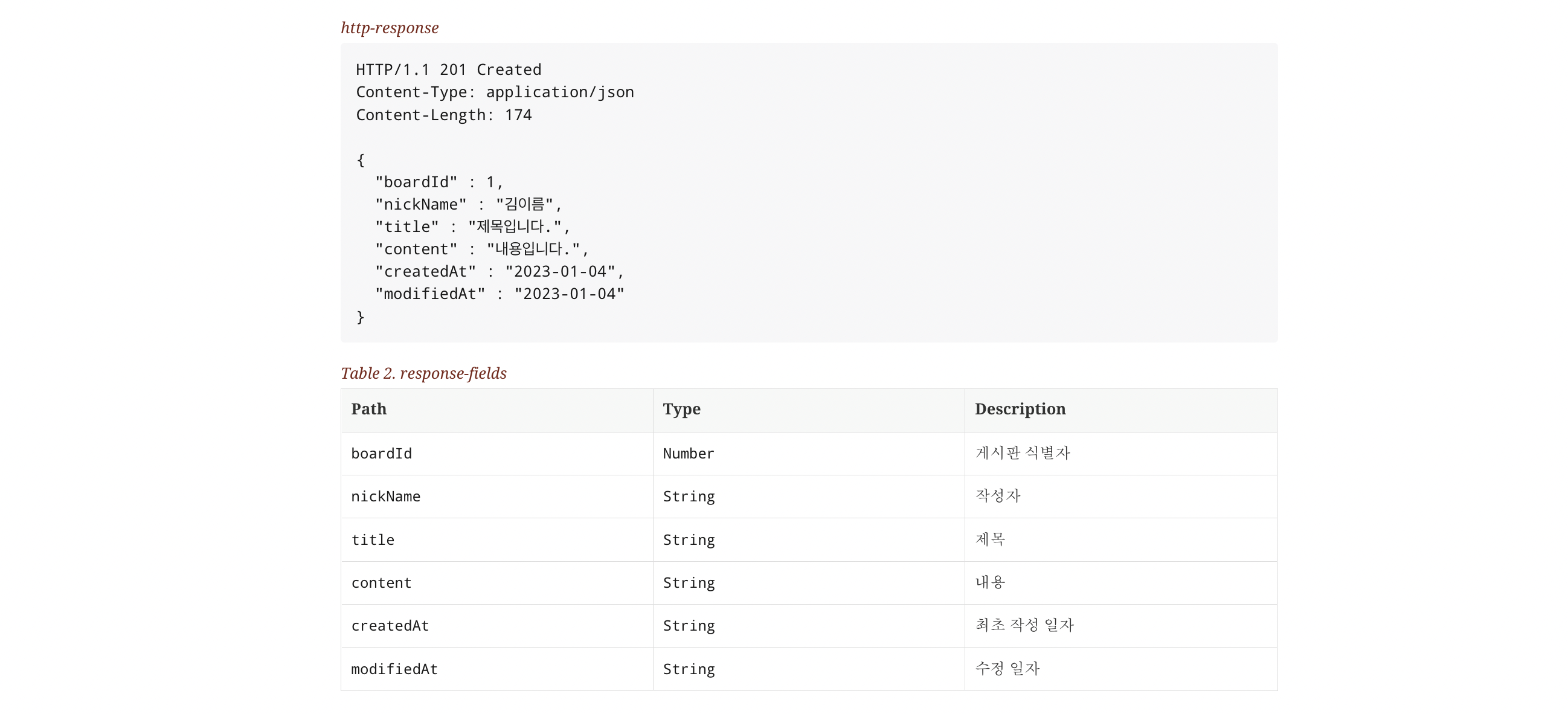This screenshot has height=714, width=1568.
Task: Click the Path column header
Action: [368, 409]
